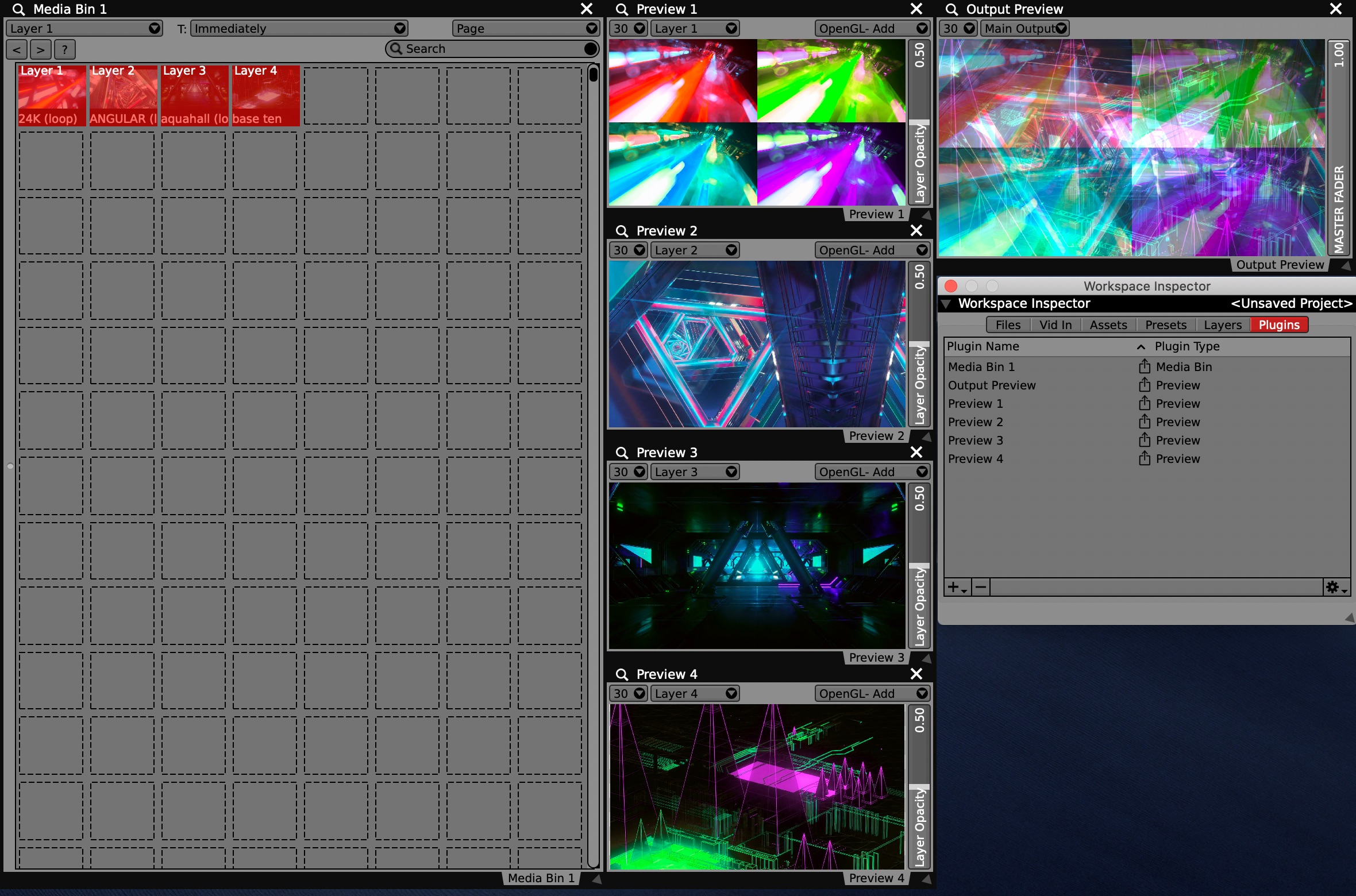This screenshot has width=1356, height=896.
Task: Click the Output Preview corner grip
Action: click(x=1346, y=265)
